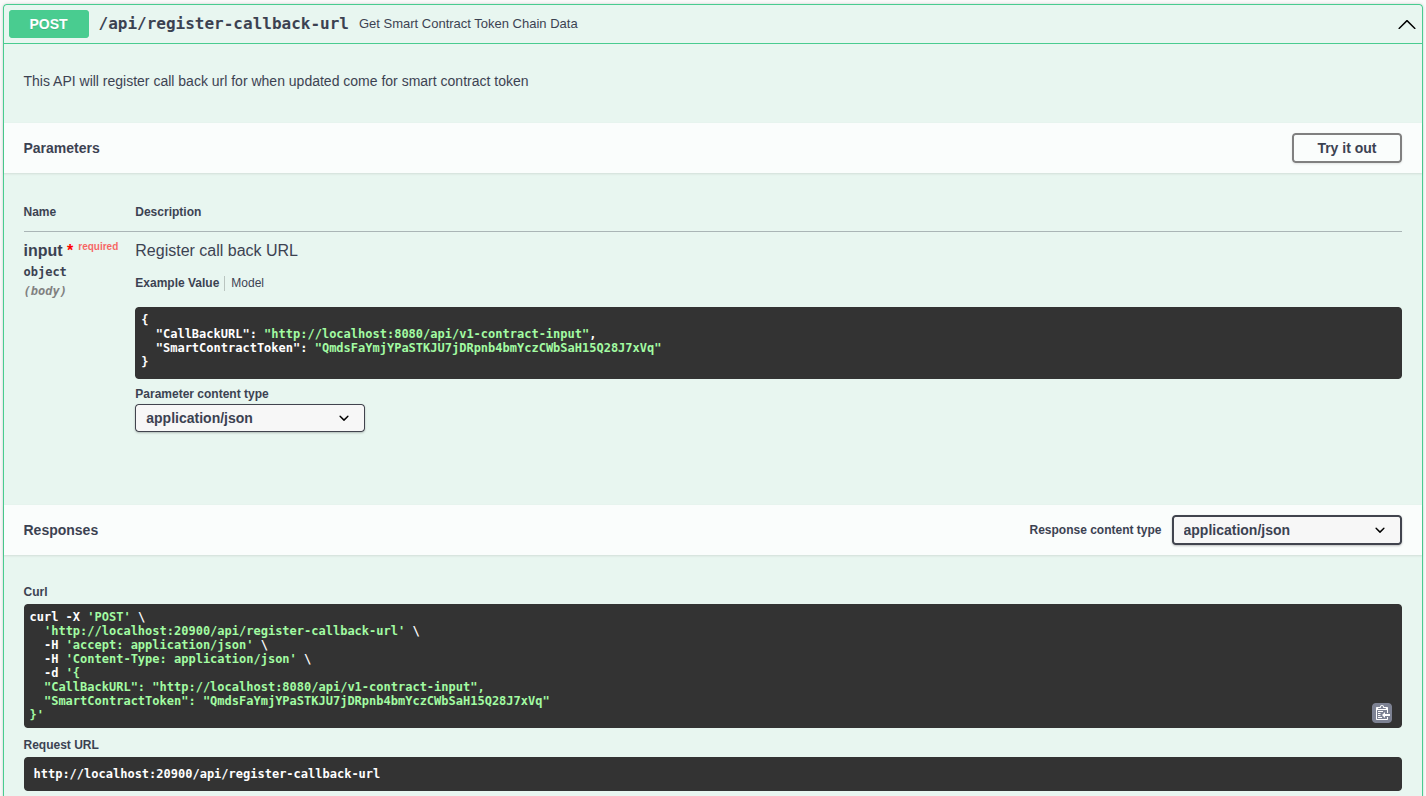Select the Example Value tab

(177, 283)
